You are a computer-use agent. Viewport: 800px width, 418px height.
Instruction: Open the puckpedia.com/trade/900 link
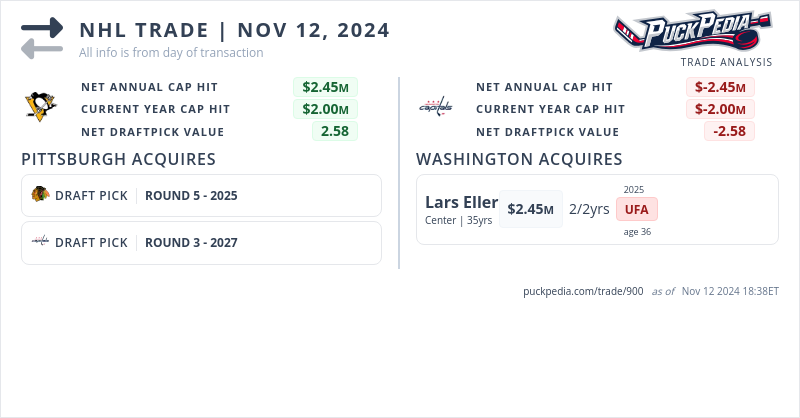(583, 291)
